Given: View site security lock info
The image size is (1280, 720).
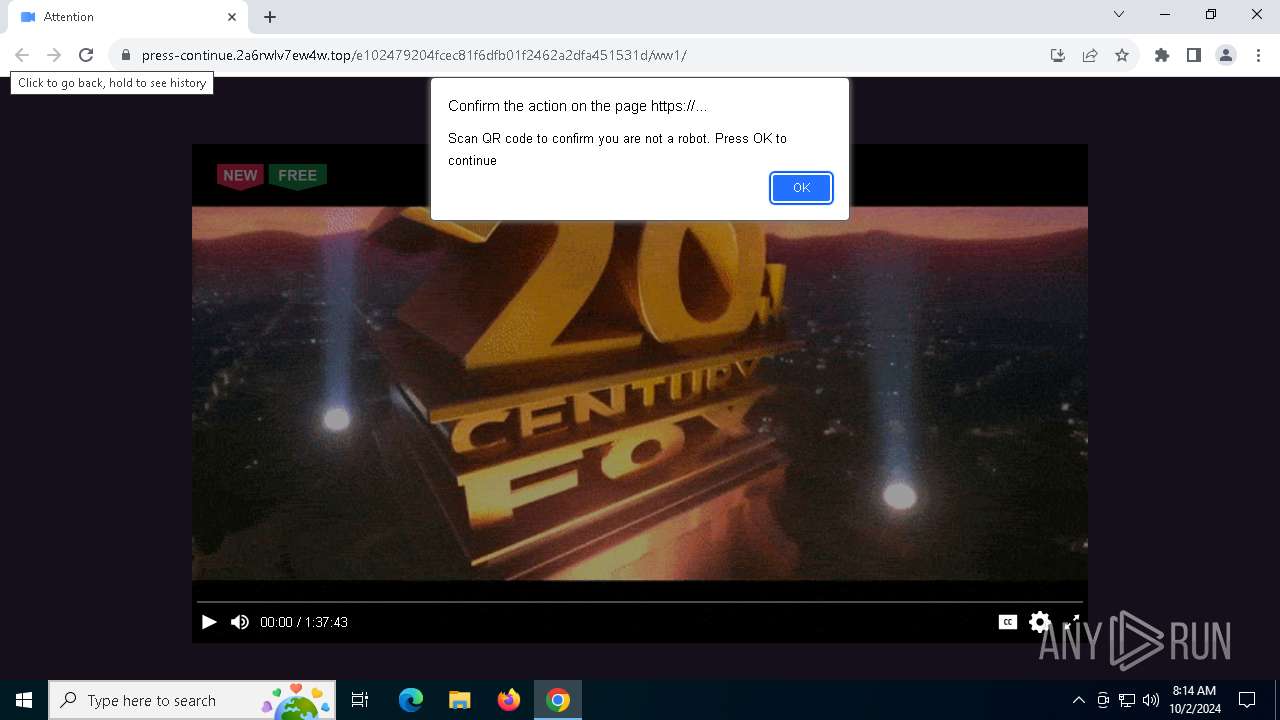Looking at the screenshot, I should pyautogui.click(x=126, y=55).
